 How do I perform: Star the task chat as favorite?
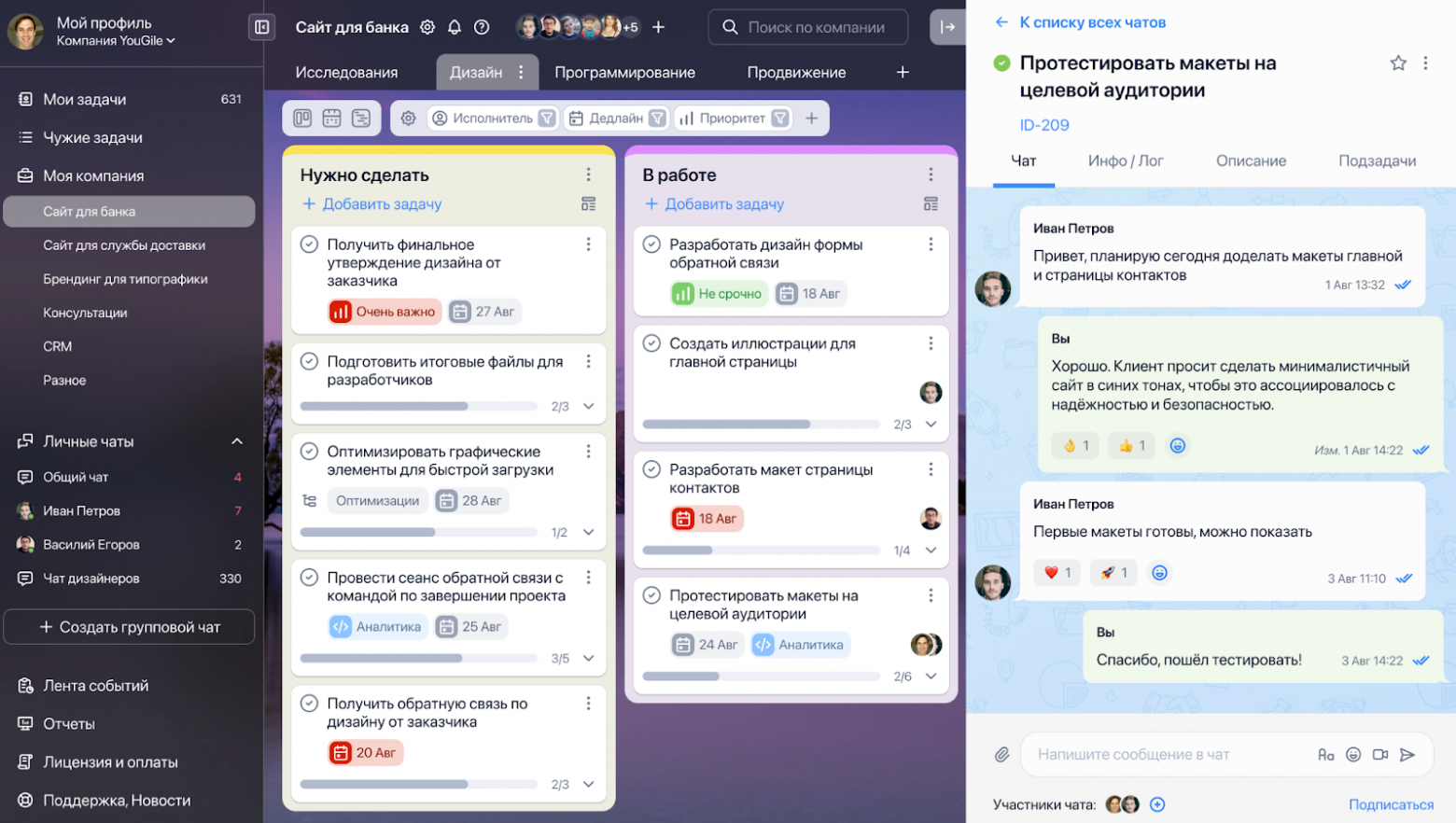point(1398,63)
